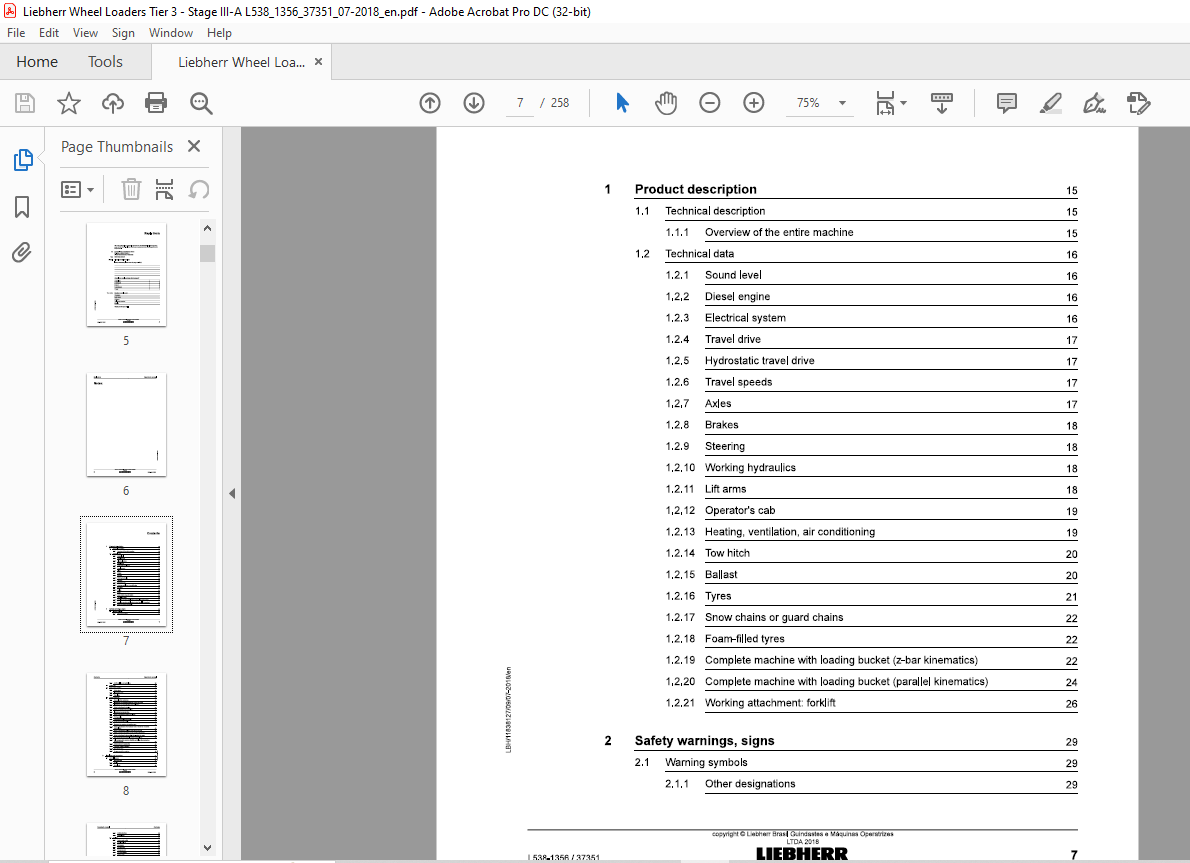Follow Diesel engine contents entry
This screenshot has height=863, width=1190.
click(737, 297)
